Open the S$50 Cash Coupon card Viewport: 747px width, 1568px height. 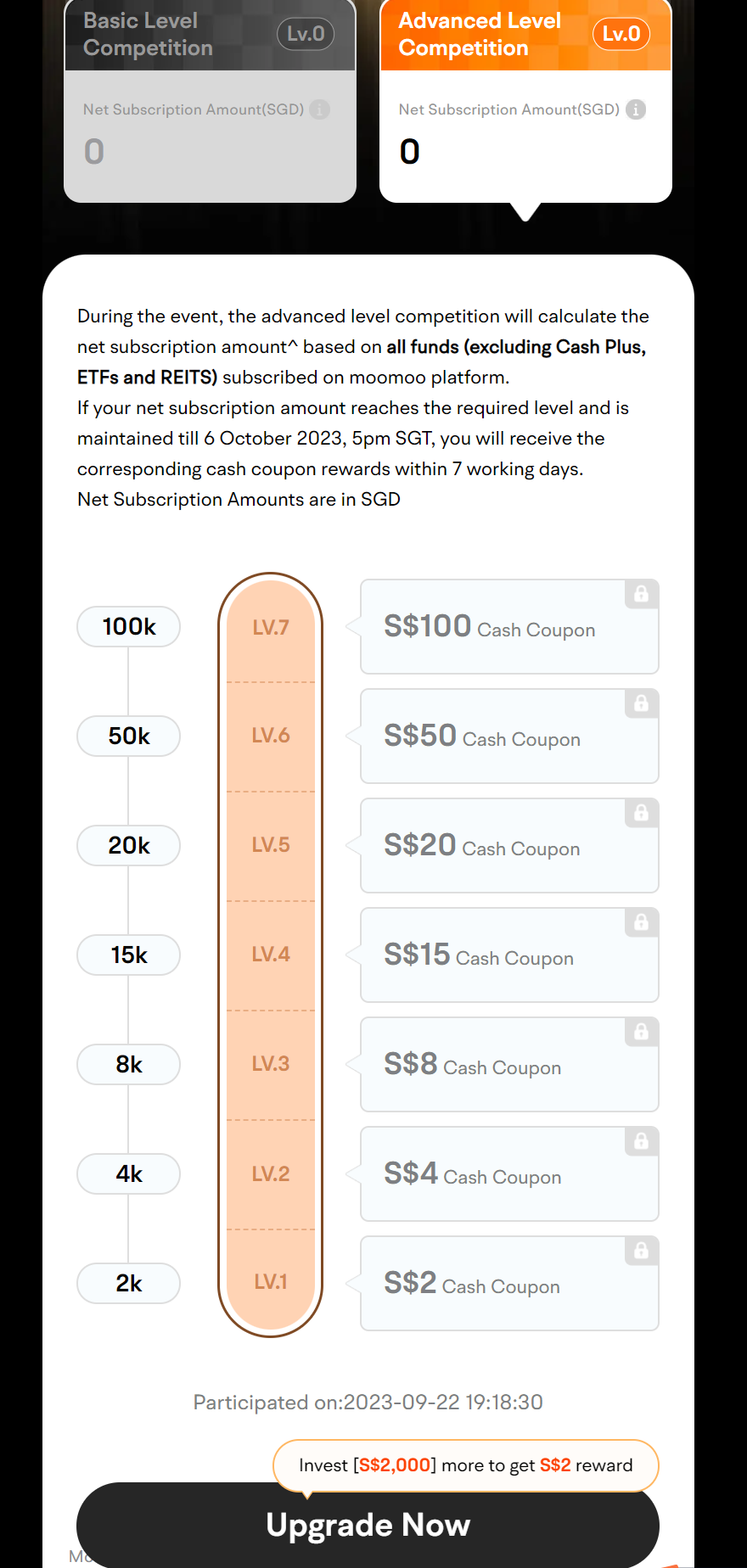click(509, 736)
